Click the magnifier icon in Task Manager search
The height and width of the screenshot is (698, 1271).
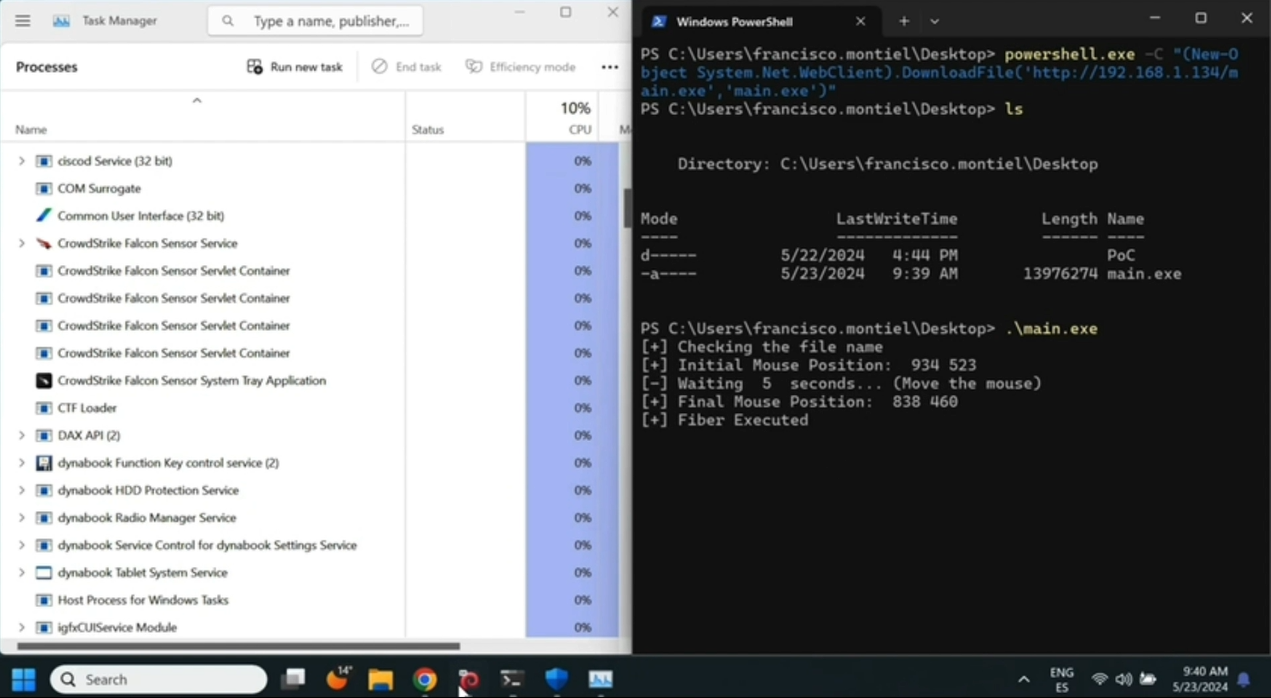228,21
